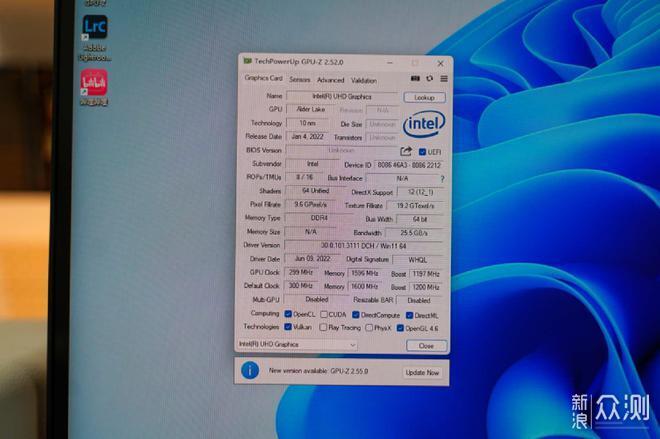Click the Resizable BAR value Disabled
The width and height of the screenshot is (660, 439).
(419, 301)
